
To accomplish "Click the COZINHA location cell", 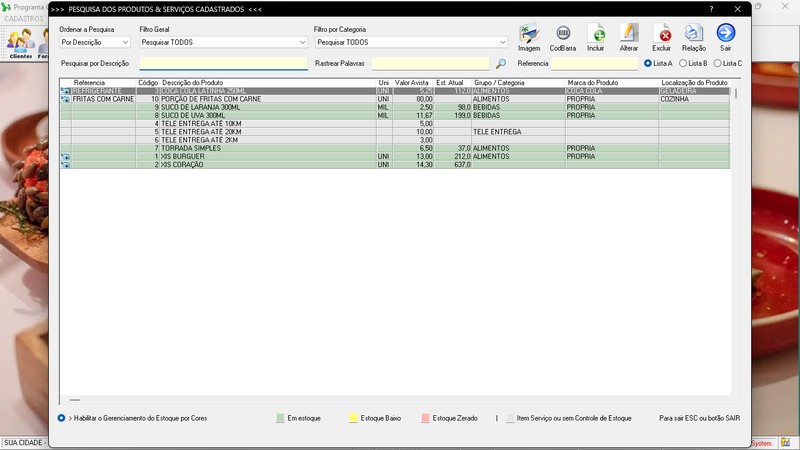I will [694, 99].
